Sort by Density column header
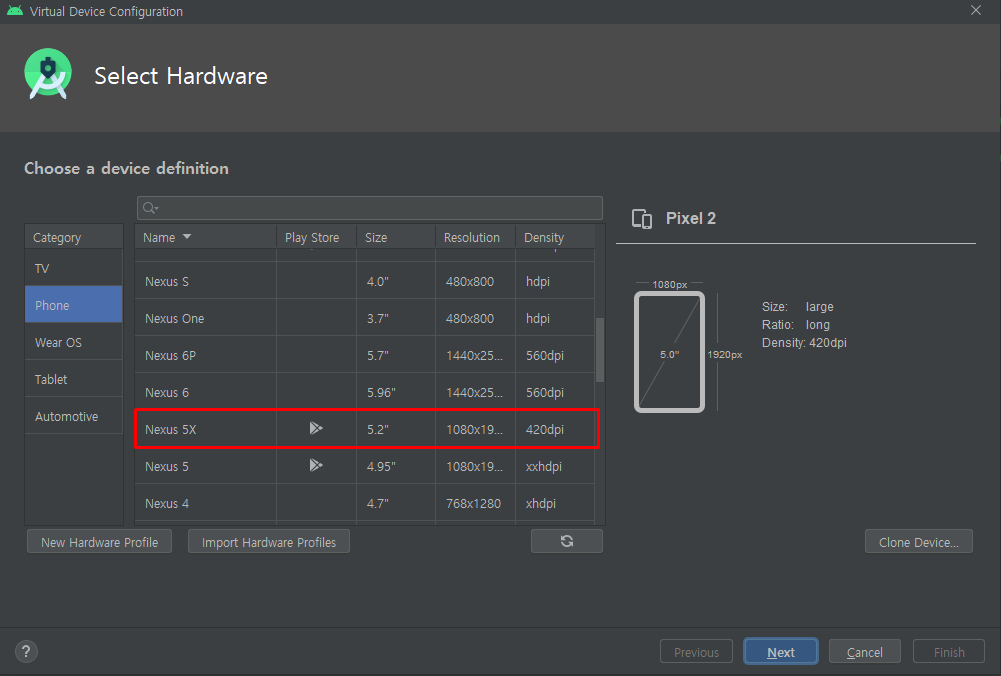1001x676 pixels. coord(555,237)
